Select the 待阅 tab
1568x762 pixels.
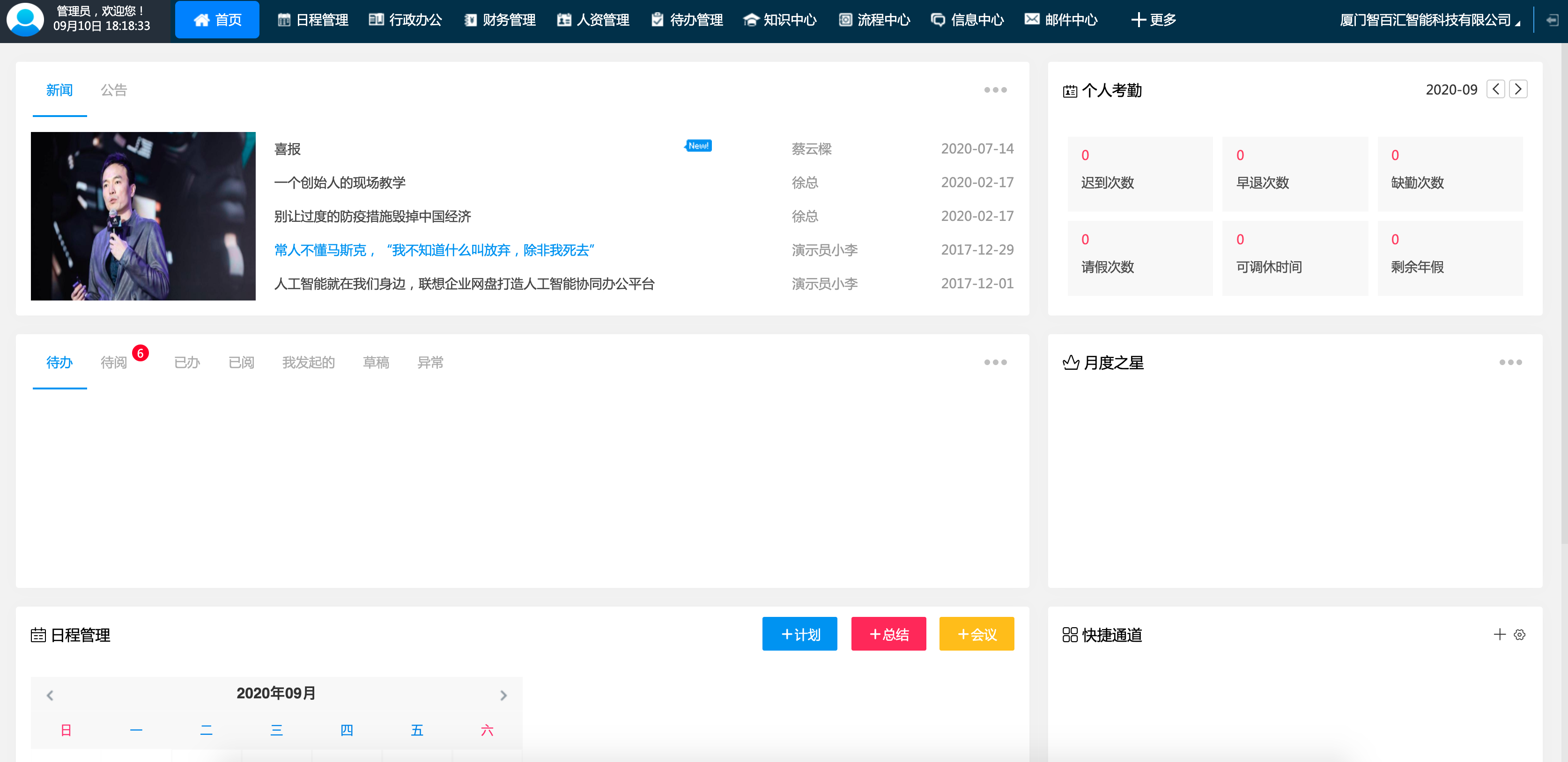pyautogui.click(x=114, y=362)
